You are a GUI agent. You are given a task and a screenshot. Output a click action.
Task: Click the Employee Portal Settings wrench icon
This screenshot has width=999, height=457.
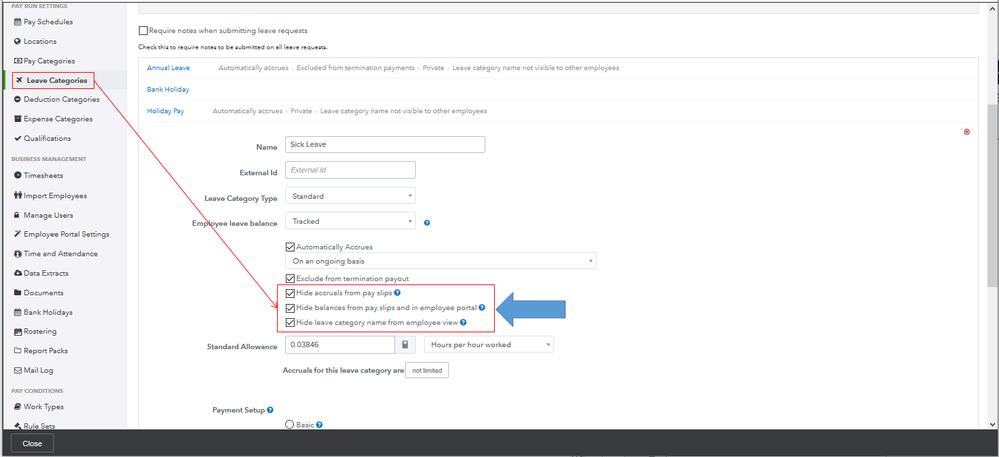coord(18,234)
